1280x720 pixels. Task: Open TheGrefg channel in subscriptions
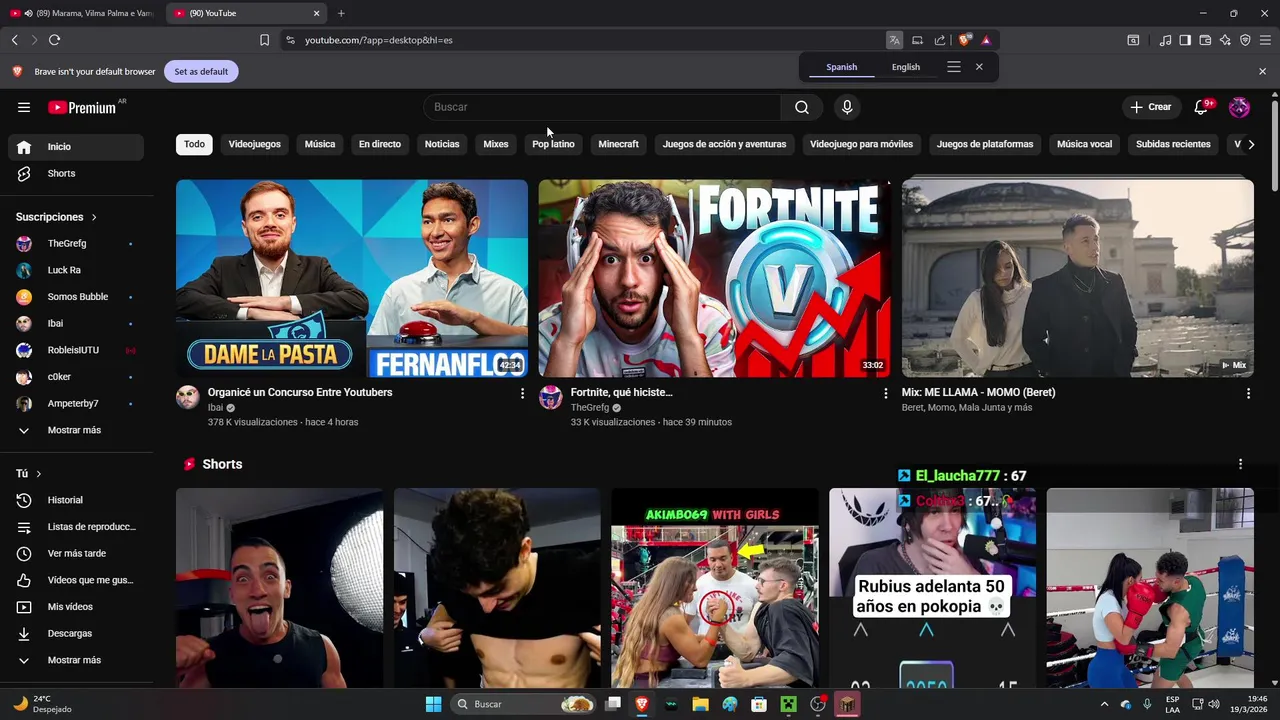[76, 243]
